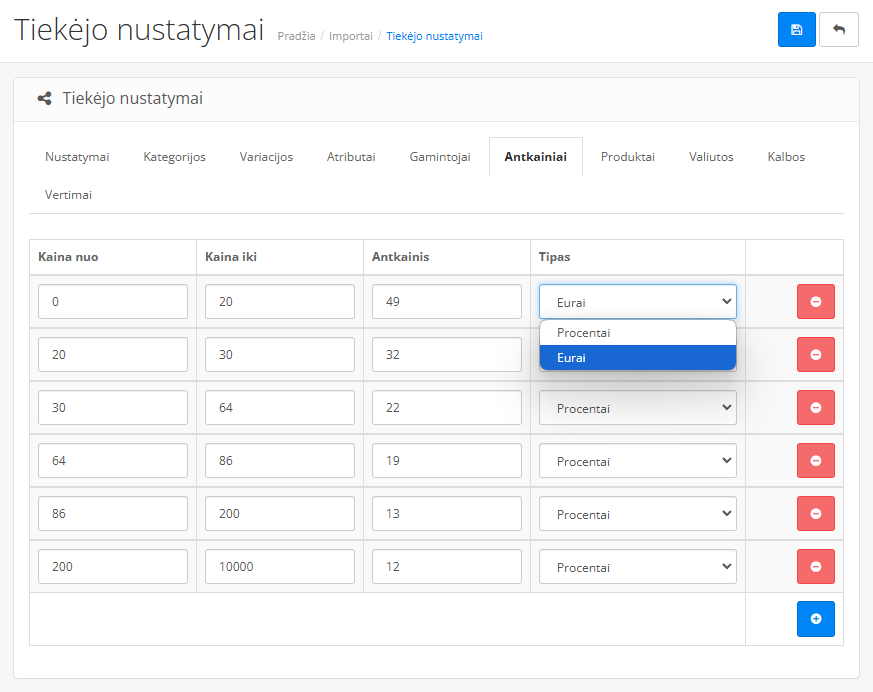The image size is (873, 692).
Task: Click the Antkainis field containing 49
Action: click(446, 302)
